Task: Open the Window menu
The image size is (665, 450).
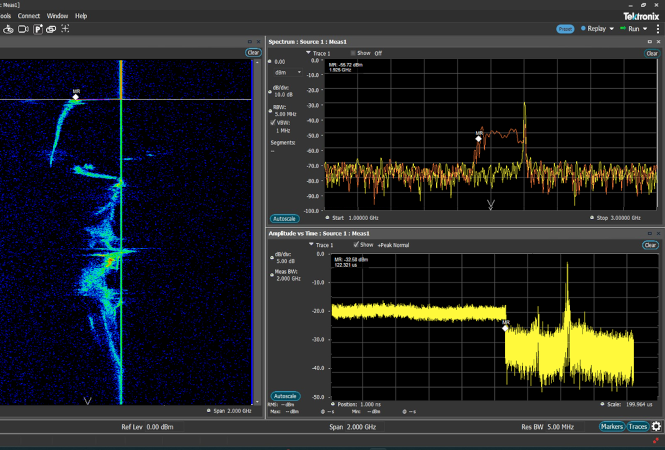Action: point(57,16)
